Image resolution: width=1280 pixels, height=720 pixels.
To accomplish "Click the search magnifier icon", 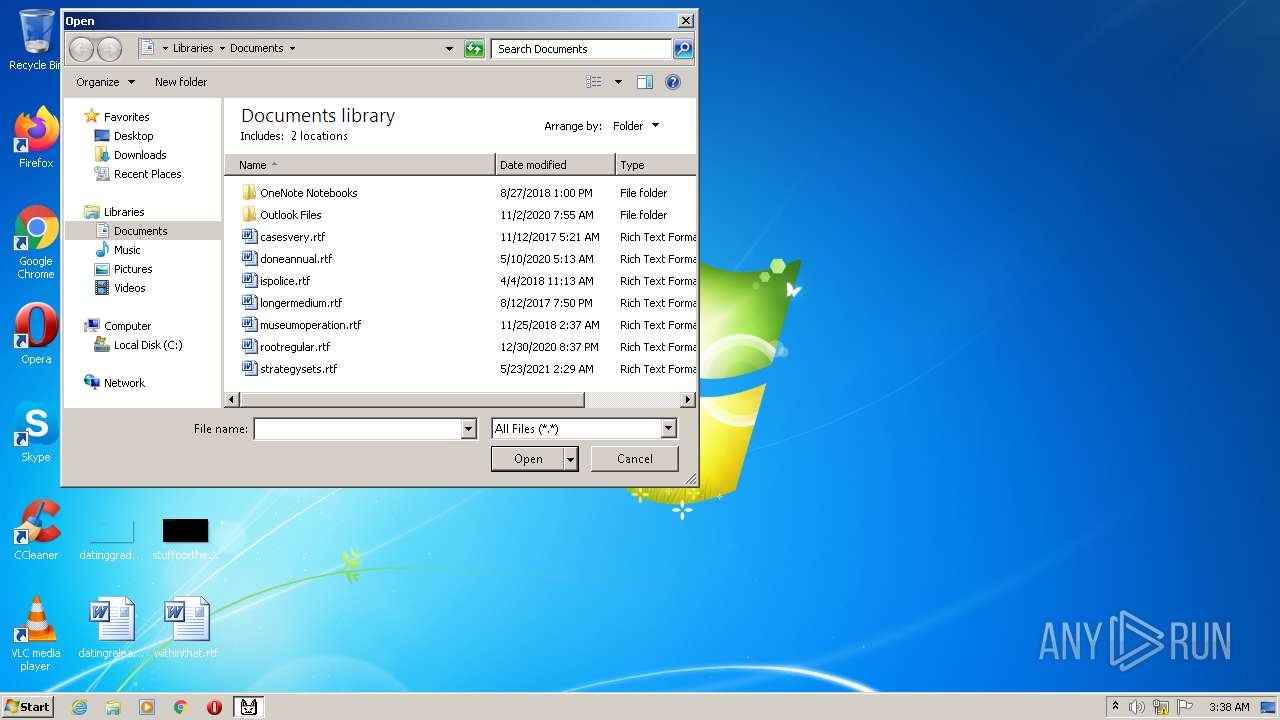I will [683, 48].
